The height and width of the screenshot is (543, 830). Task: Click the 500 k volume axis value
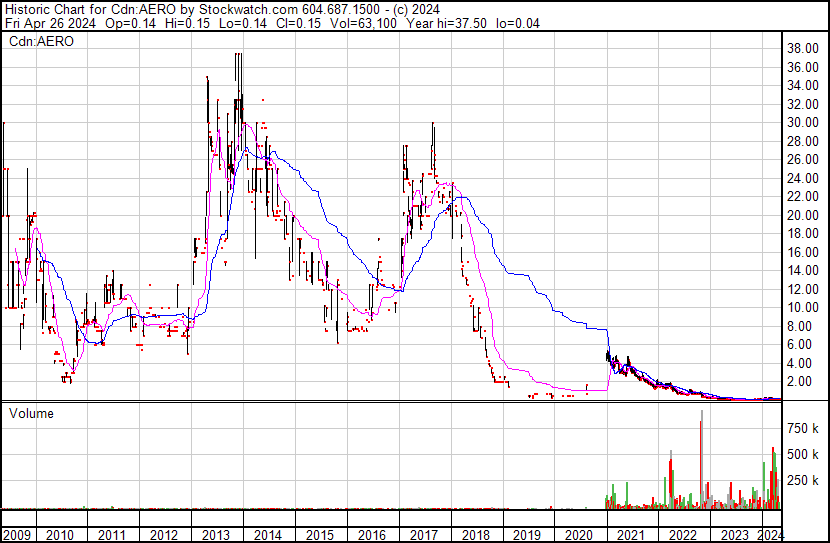[803, 455]
